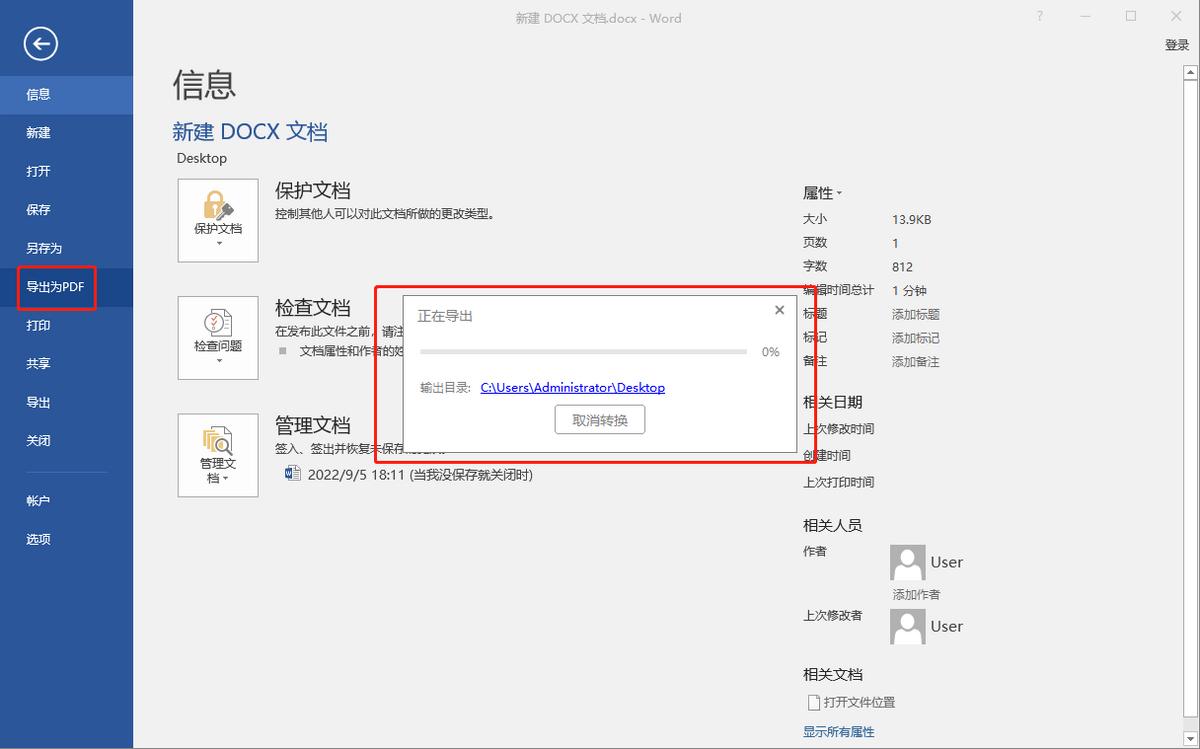Open the 保护文档 (Protect Document) icon

pos(218,212)
